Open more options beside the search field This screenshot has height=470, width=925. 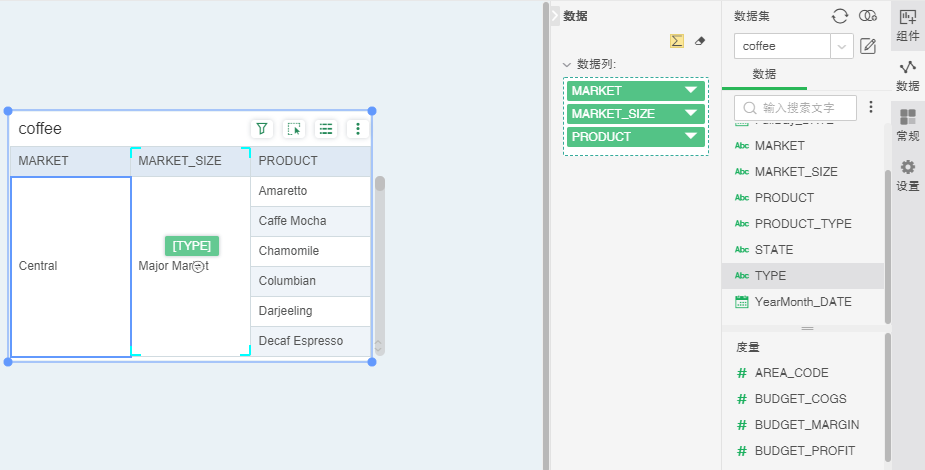pos(870,107)
